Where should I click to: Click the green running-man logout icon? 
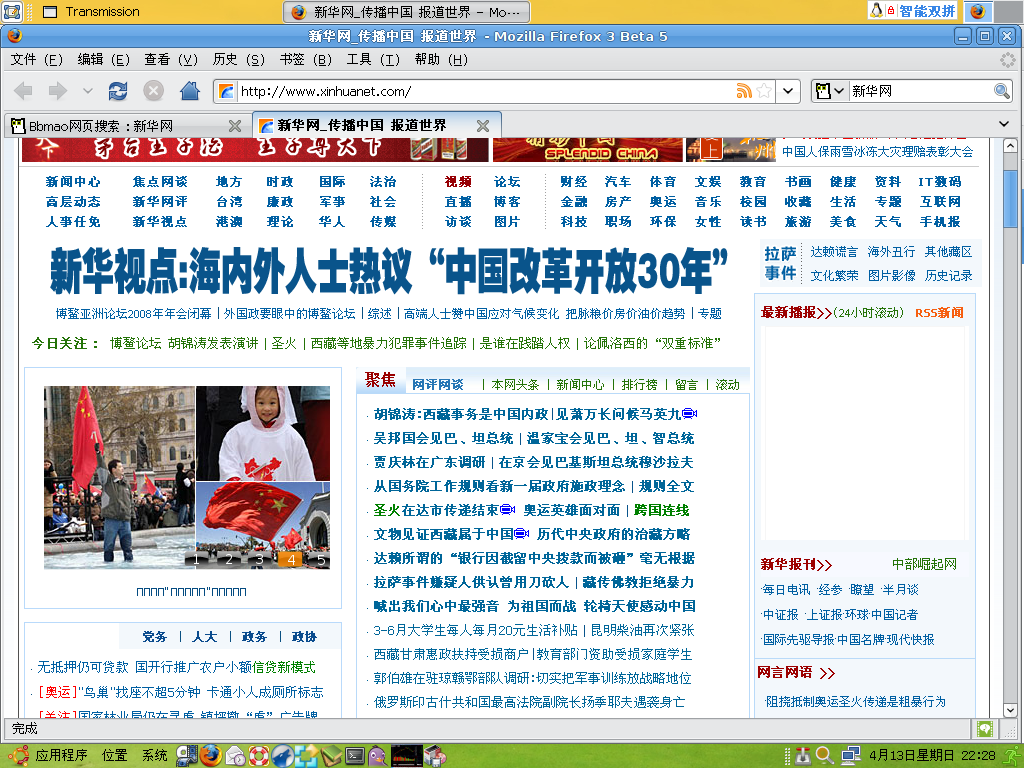(x=1013, y=756)
